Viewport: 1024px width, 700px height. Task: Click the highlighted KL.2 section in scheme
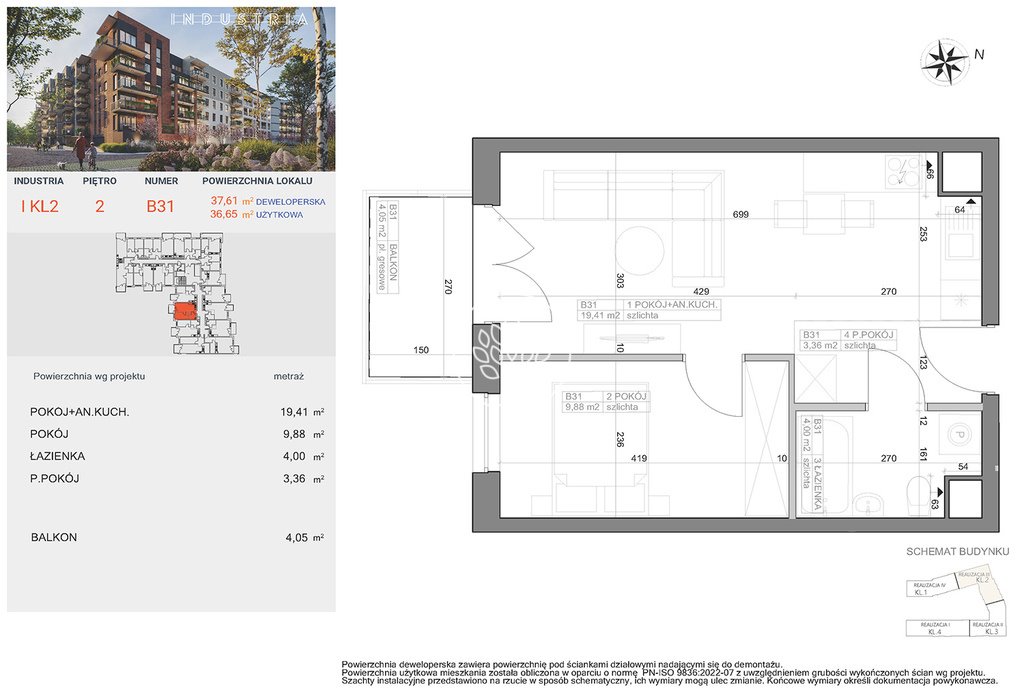tap(979, 580)
